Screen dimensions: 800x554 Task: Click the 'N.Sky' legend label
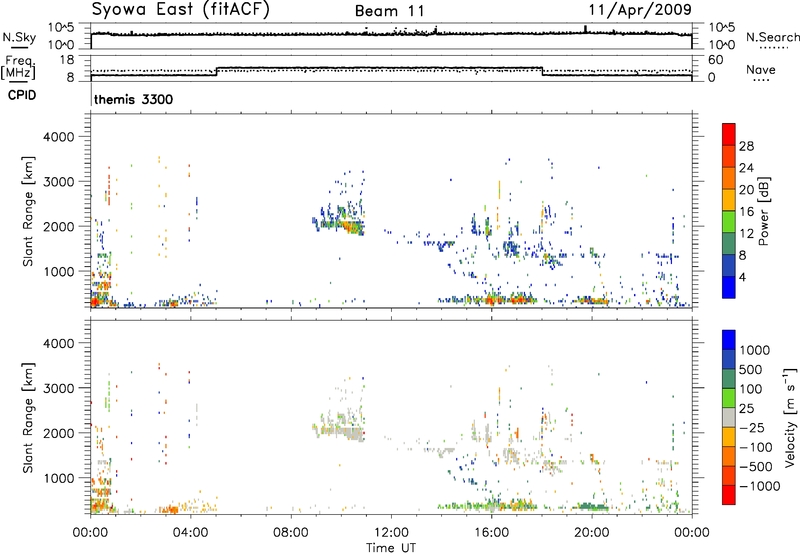[x=19, y=37]
